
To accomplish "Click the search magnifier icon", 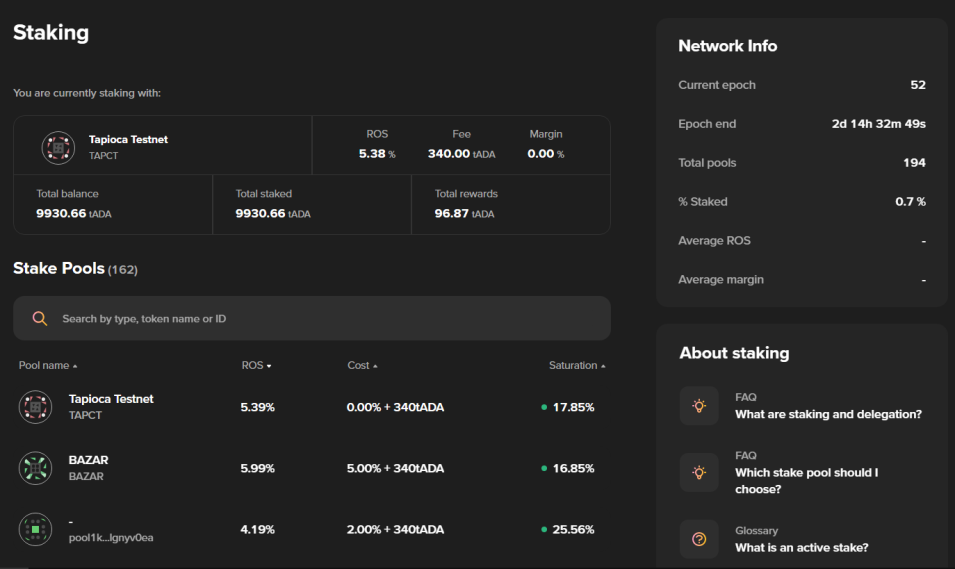I will (40, 319).
